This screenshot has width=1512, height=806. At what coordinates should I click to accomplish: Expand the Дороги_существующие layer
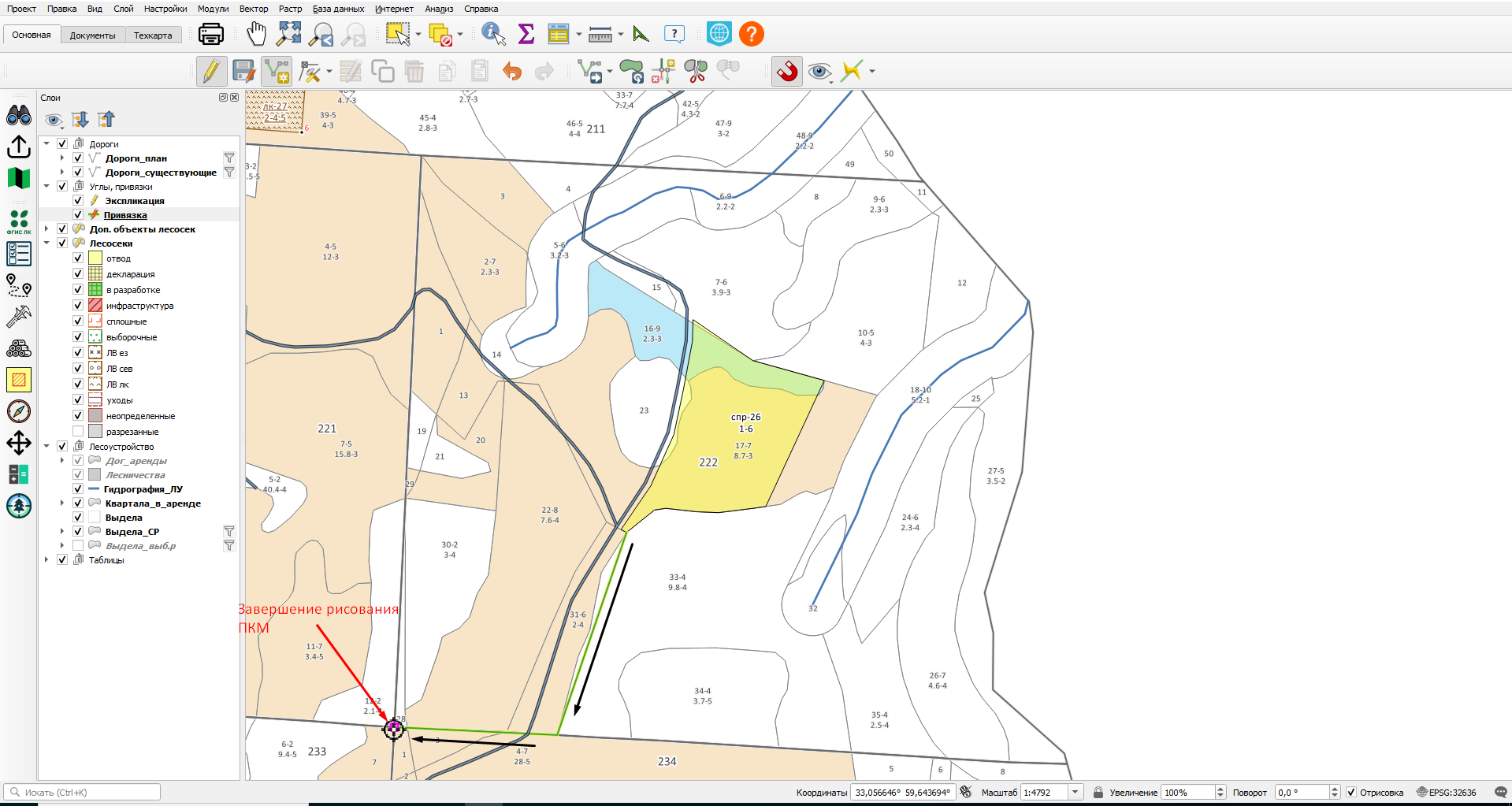(x=62, y=172)
